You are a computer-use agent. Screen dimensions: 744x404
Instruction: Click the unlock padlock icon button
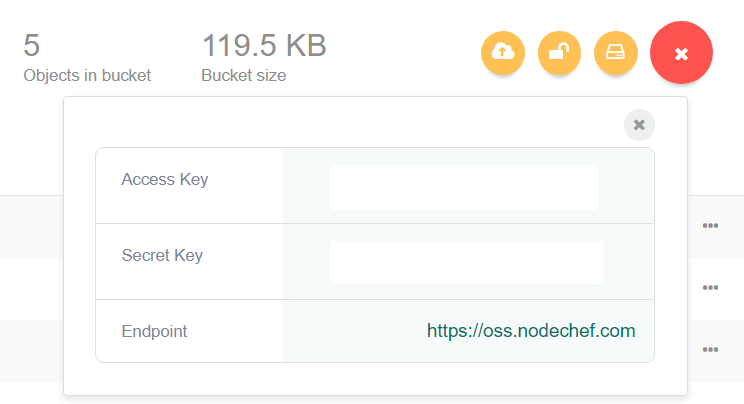pos(559,53)
